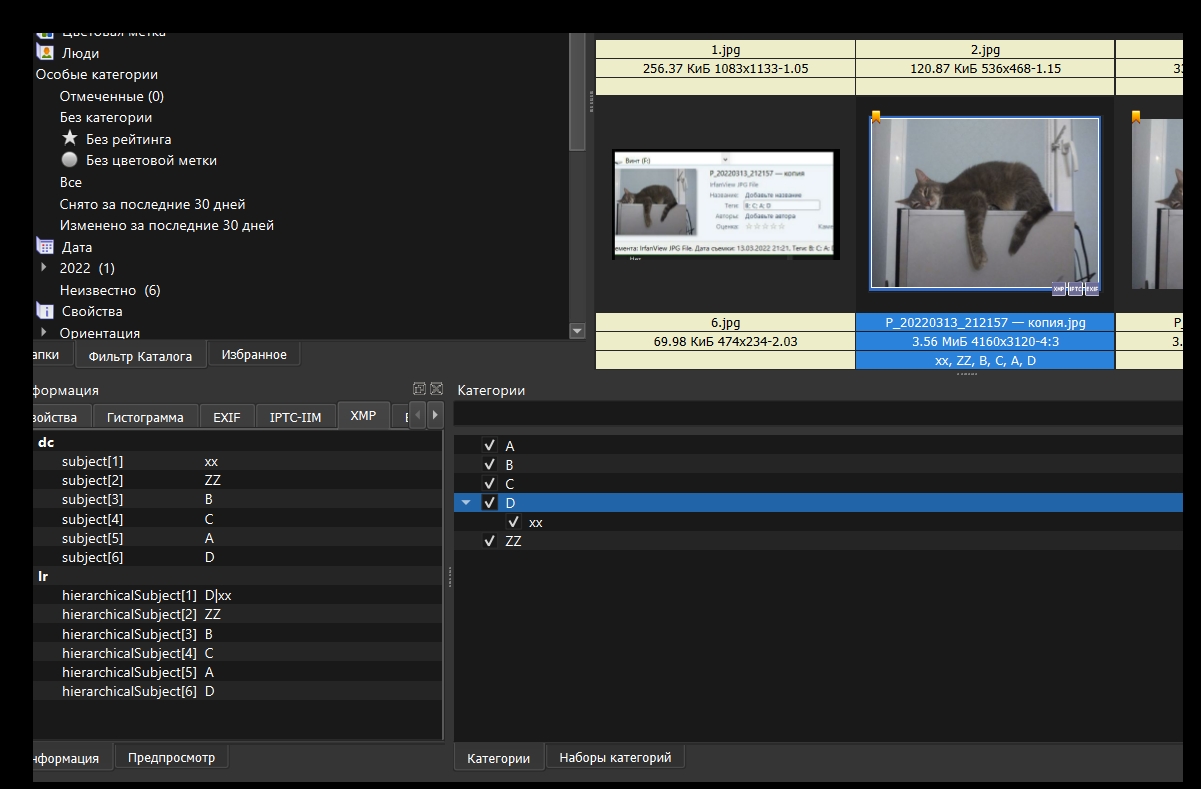Click the info icon next to 'Свойства'
The width and height of the screenshot is (1201, 789).
pos(45,311)
